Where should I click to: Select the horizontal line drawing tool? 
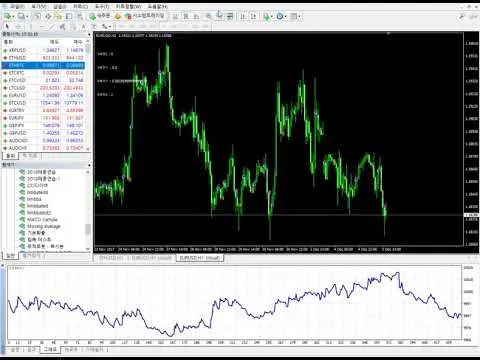pos(42,26)
